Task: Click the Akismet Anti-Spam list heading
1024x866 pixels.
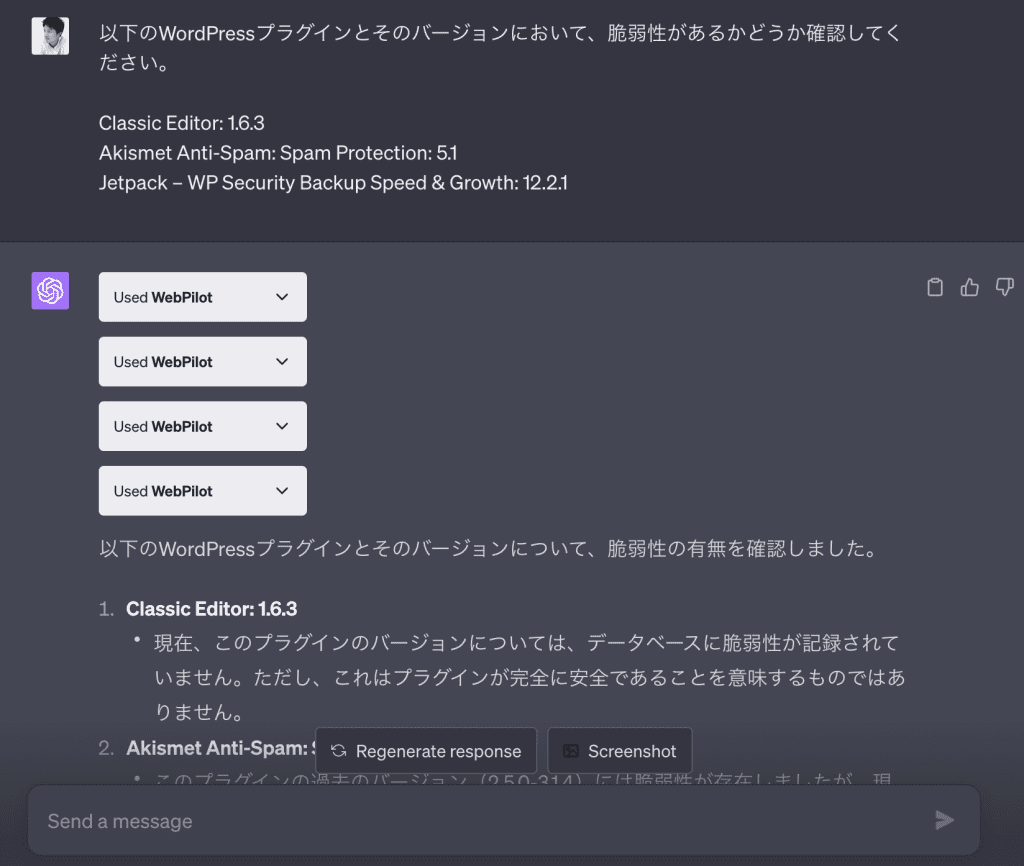Action: 217,748
